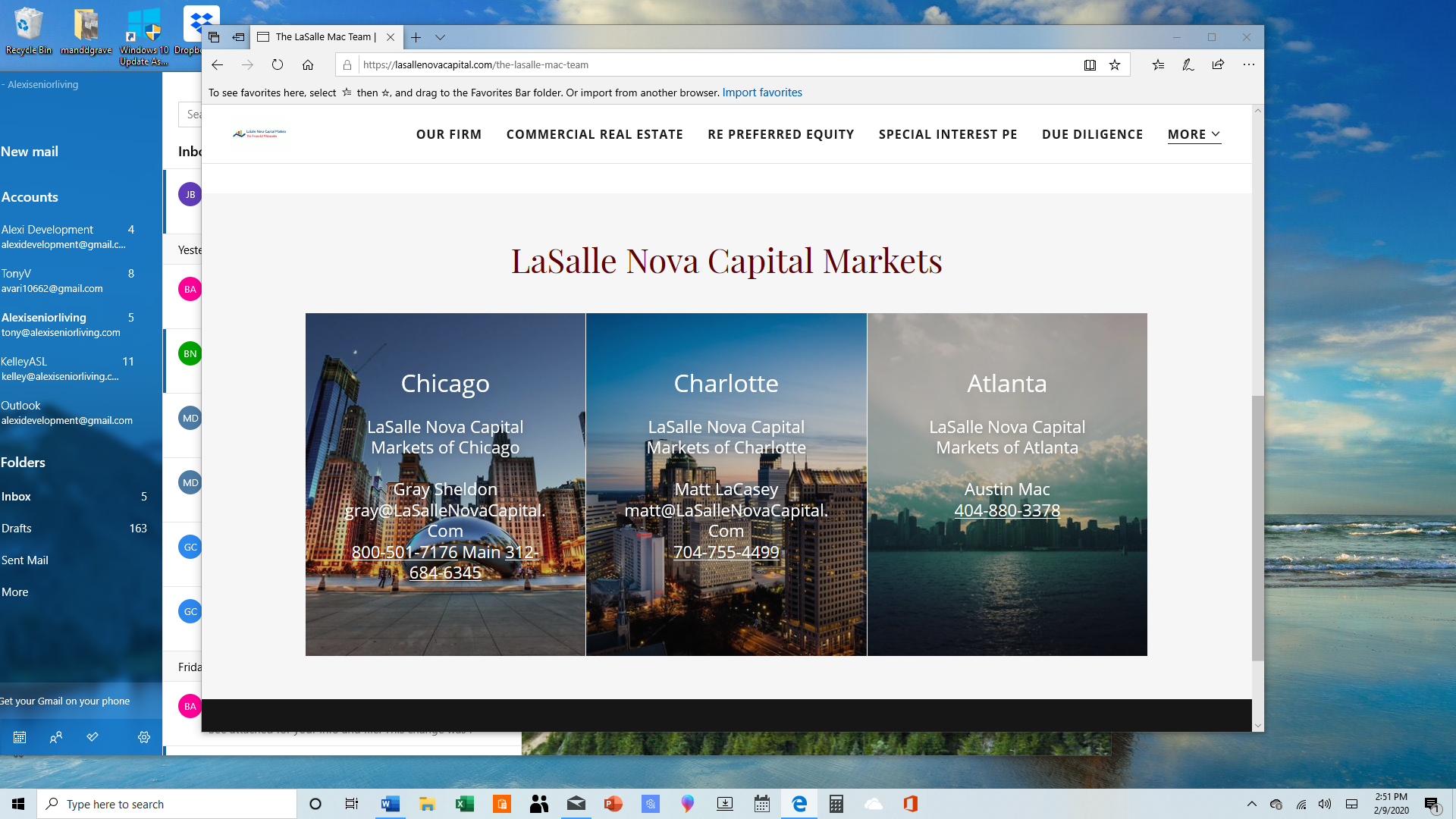Follow the Import favorites link
This screenshot has width=1456, height=819.
(762, 93)
